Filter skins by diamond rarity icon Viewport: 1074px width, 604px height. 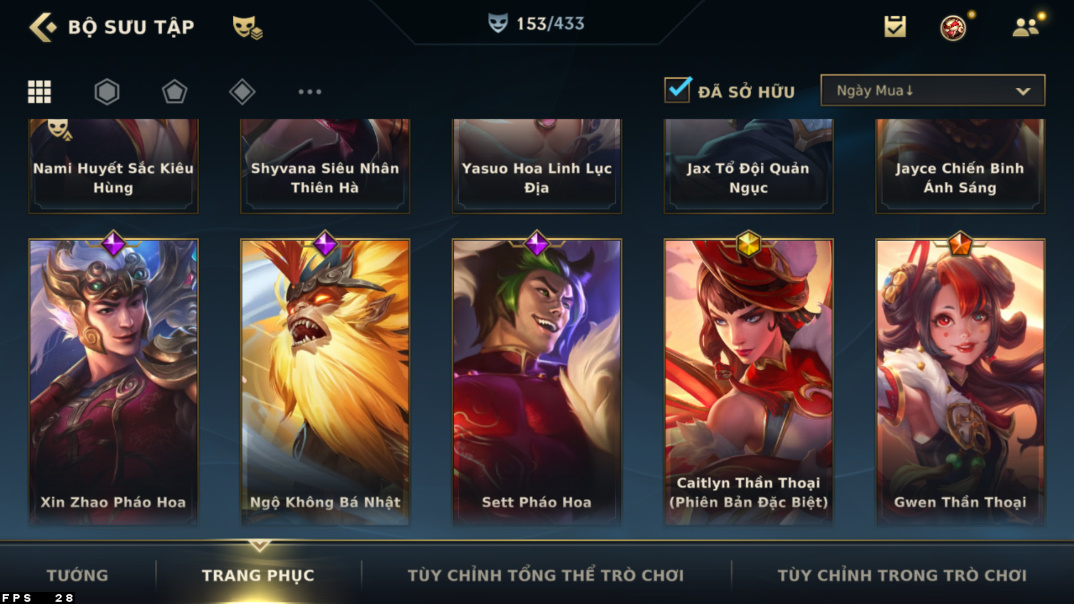click(x=242, y=91)
